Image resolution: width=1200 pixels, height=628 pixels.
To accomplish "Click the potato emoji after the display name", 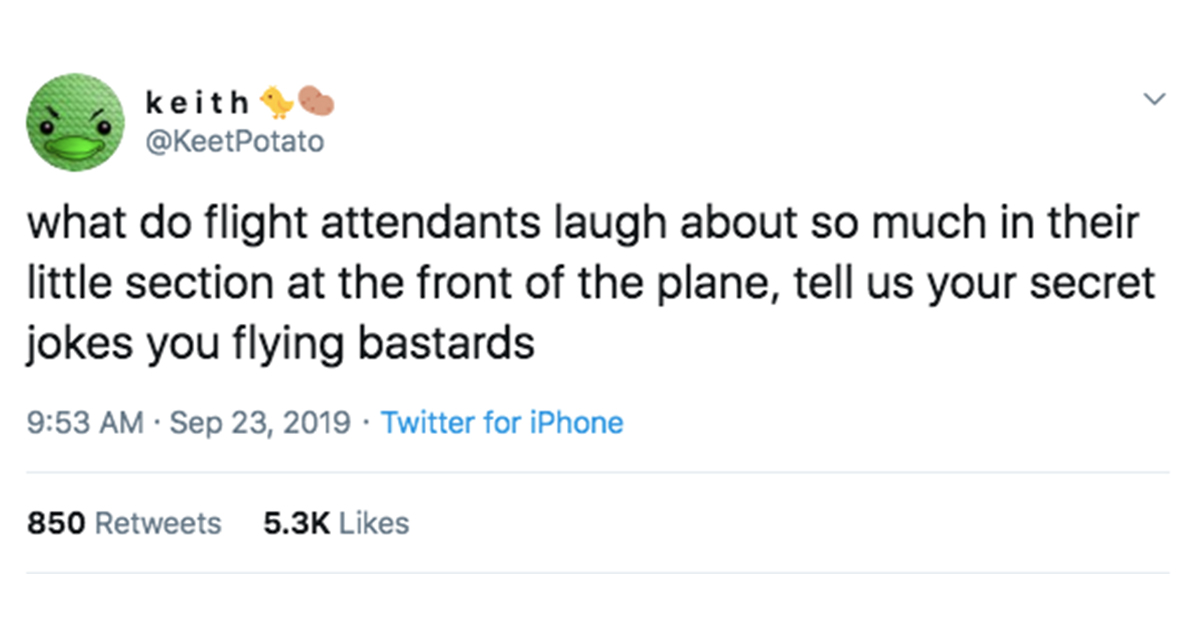I will click(313, 102).
